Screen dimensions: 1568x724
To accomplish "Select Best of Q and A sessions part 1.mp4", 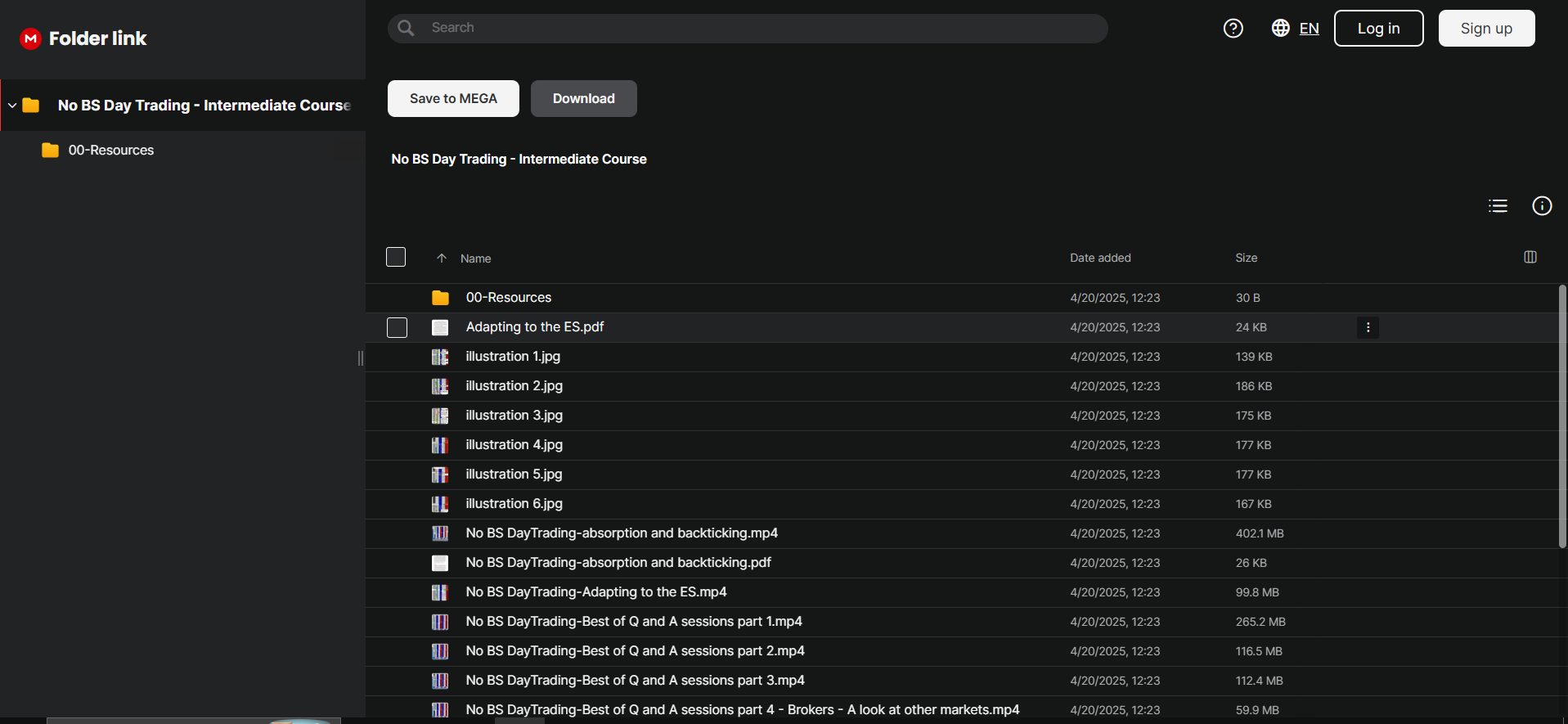I will point(634,622).
